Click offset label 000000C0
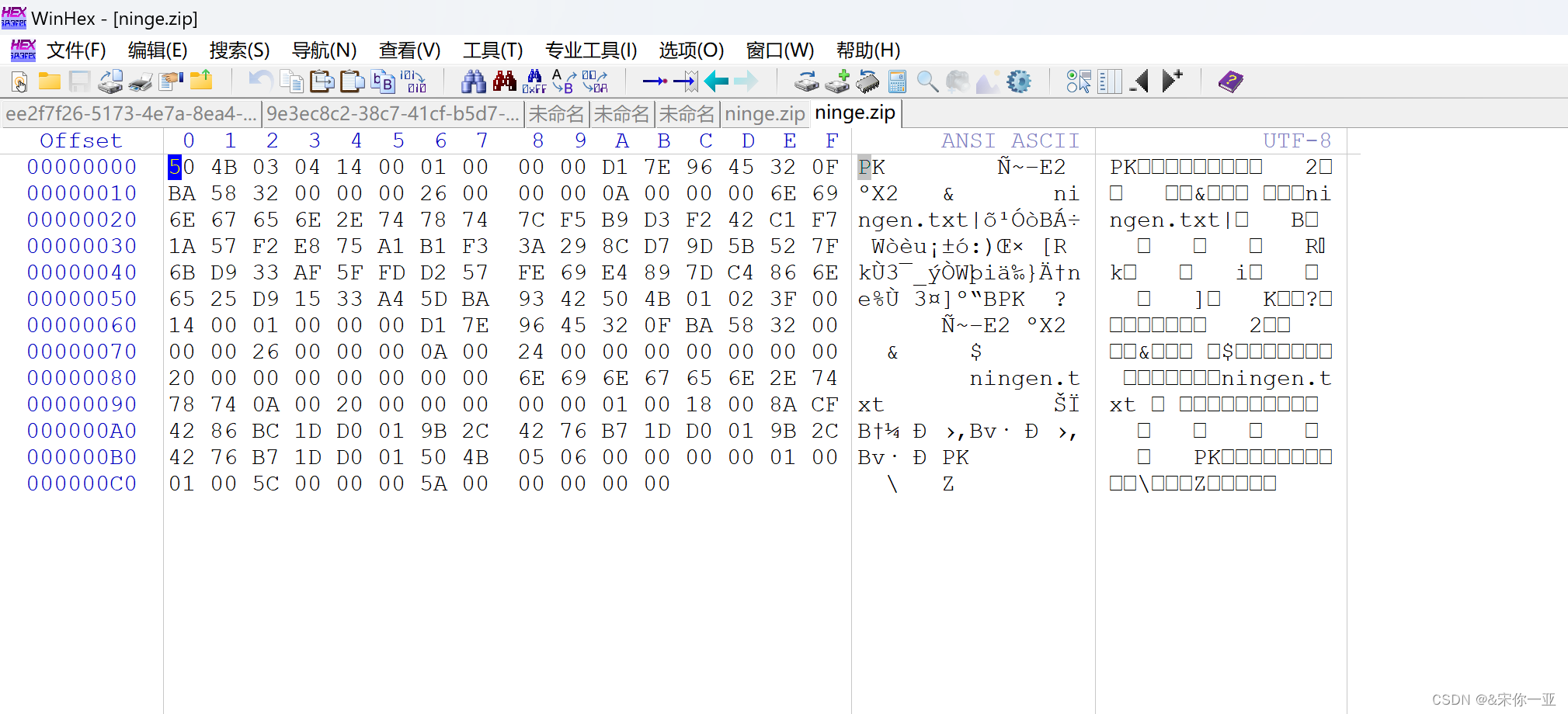The image size is (1568, 714). pyautogui.click(x=82, y=484)
